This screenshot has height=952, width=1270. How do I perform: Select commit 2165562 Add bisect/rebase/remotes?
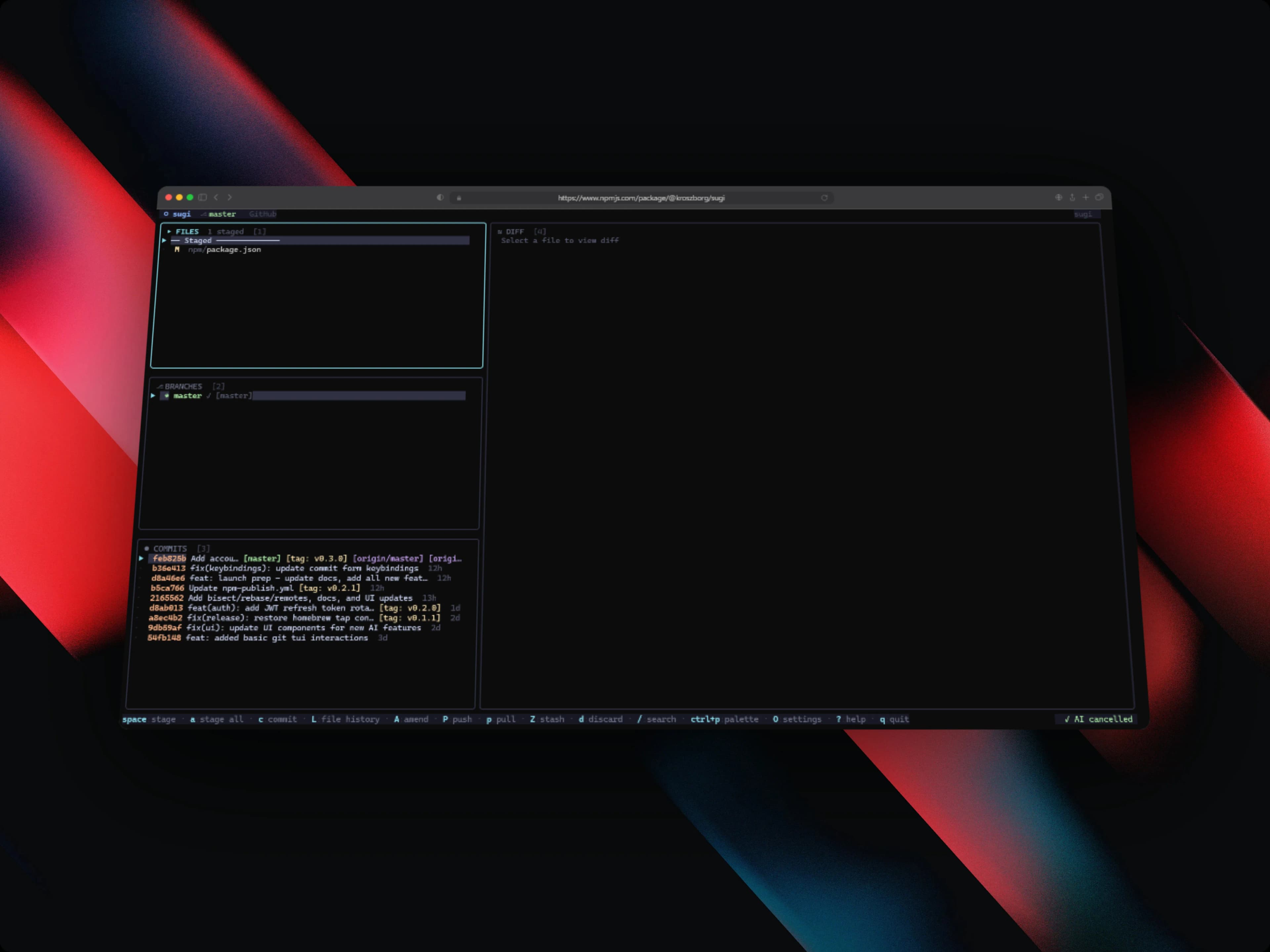pos(293,599)
